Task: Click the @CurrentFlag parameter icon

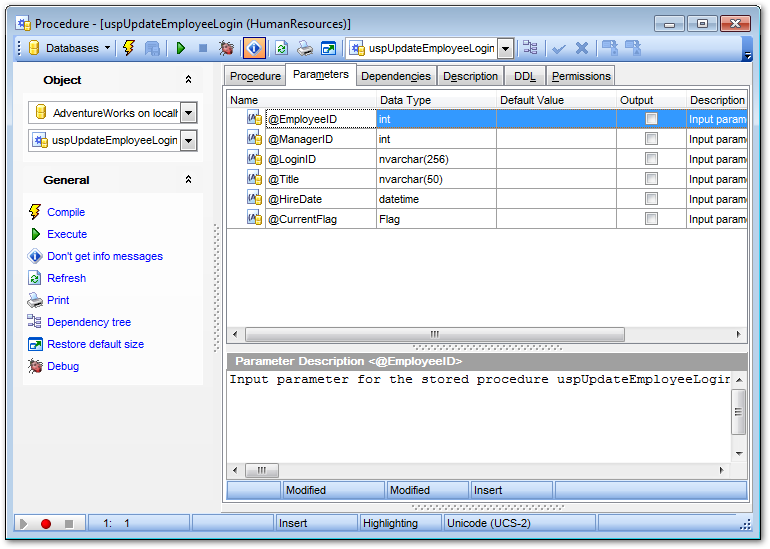Action: tap(254, 218)
